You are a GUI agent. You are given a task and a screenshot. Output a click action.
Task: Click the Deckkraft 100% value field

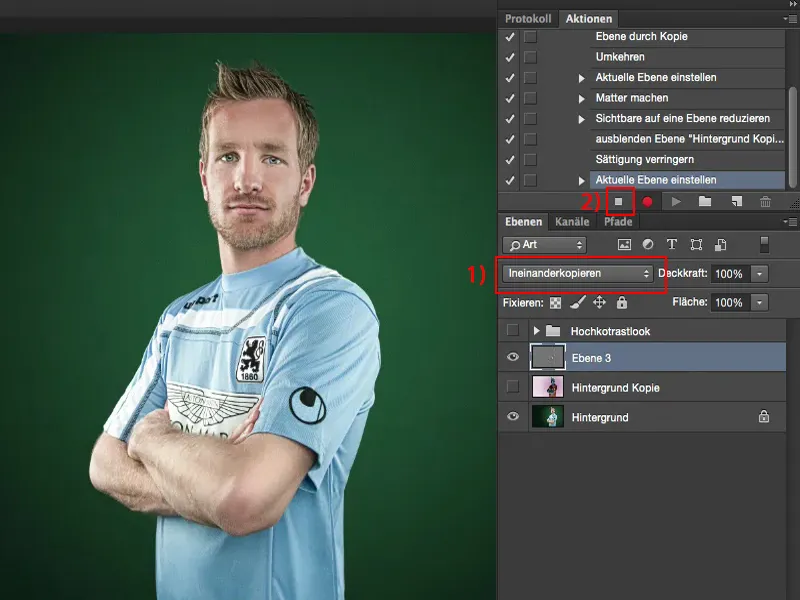(x=730, y=274)
